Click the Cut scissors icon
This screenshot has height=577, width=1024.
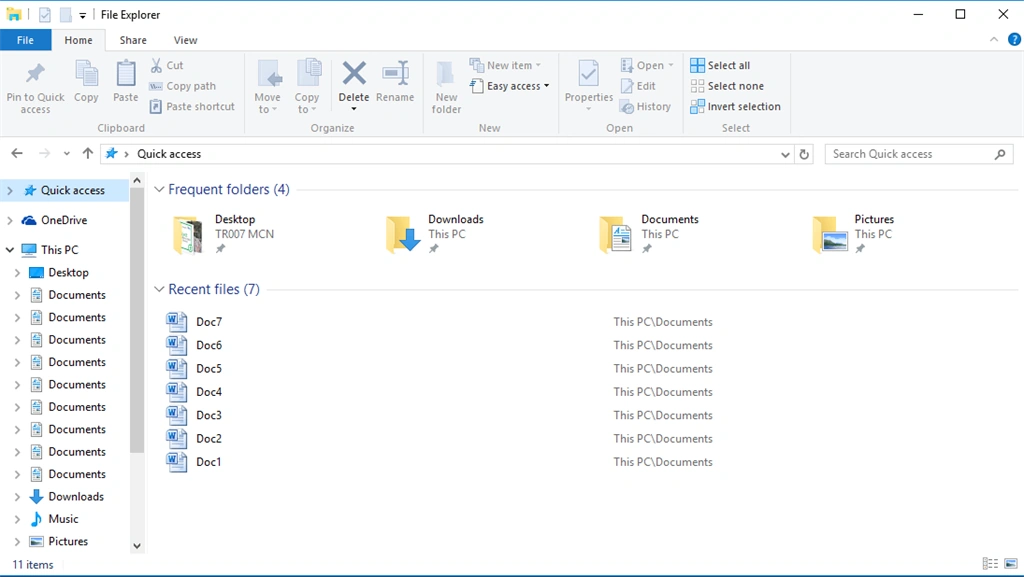coord(156,65)
